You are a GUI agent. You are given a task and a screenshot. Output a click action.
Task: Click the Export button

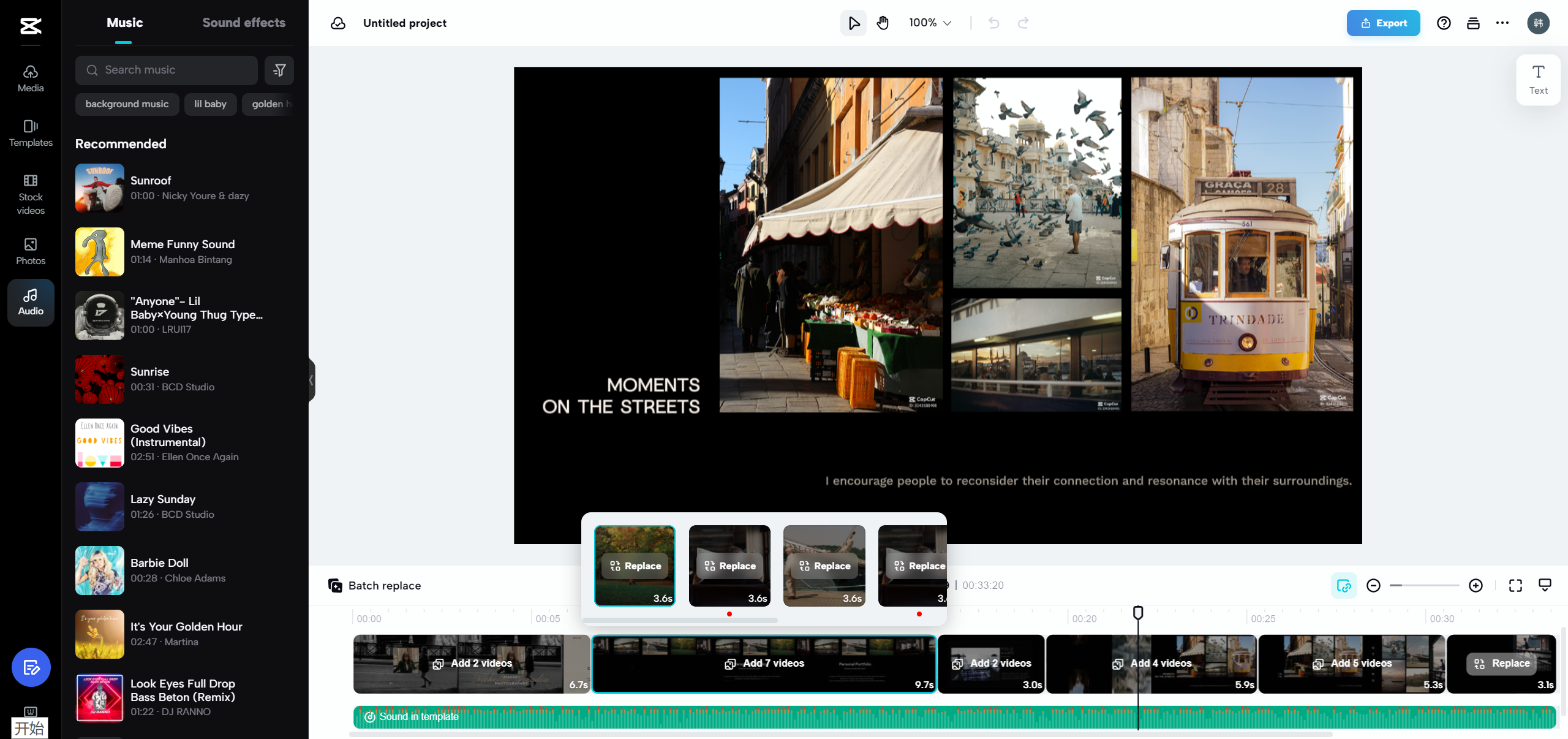pos(1384,22)
